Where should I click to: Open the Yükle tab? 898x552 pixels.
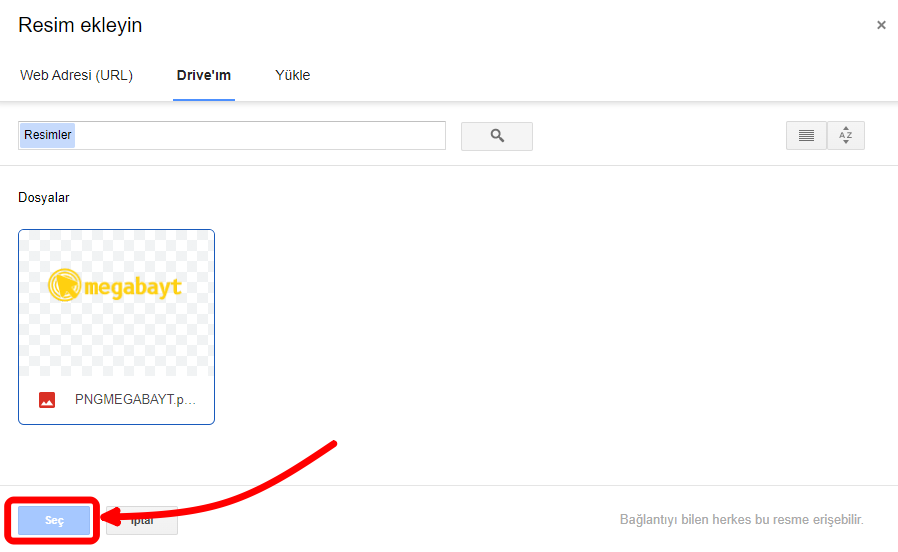point(293,75)
